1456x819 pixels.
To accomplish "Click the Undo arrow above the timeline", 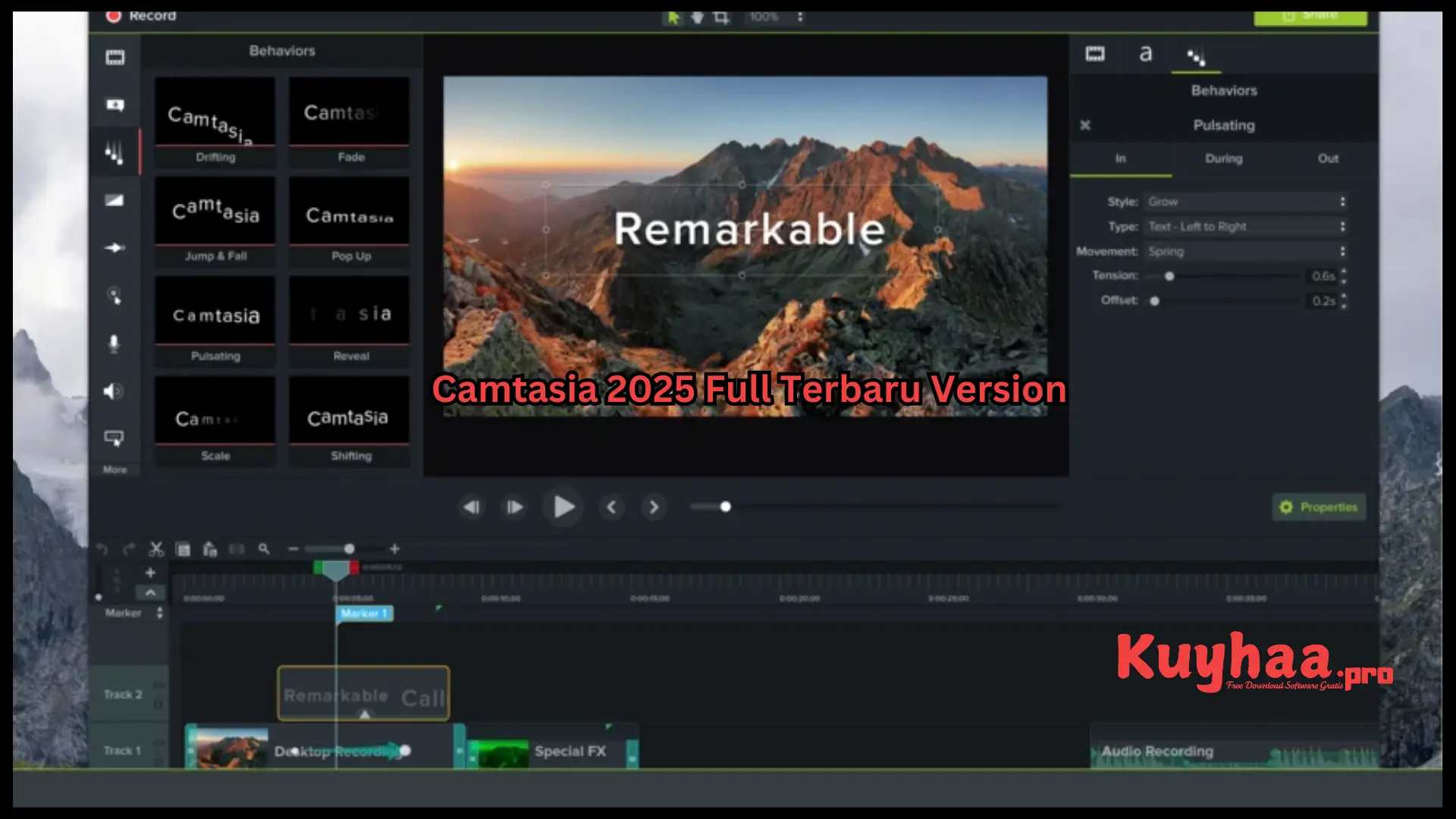I will (x=101, y=549).
